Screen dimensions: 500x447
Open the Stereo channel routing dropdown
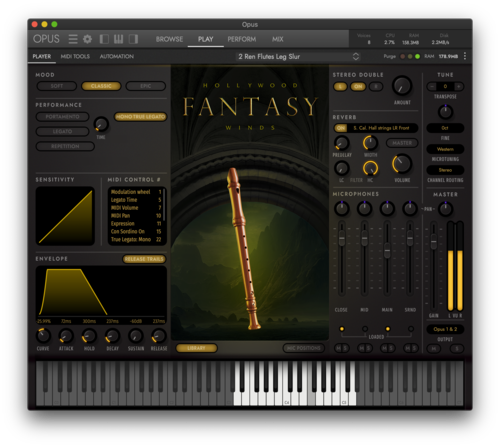tap(445, 170)
